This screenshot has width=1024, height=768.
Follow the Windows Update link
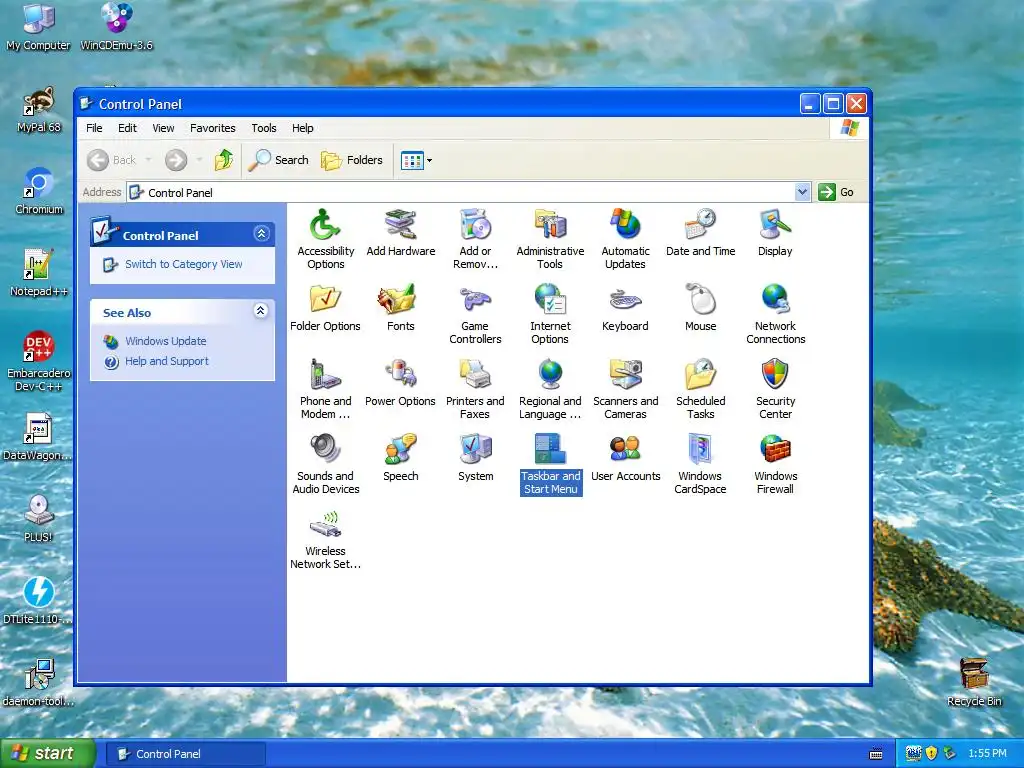pyautogui.click(x=166, y=341)
